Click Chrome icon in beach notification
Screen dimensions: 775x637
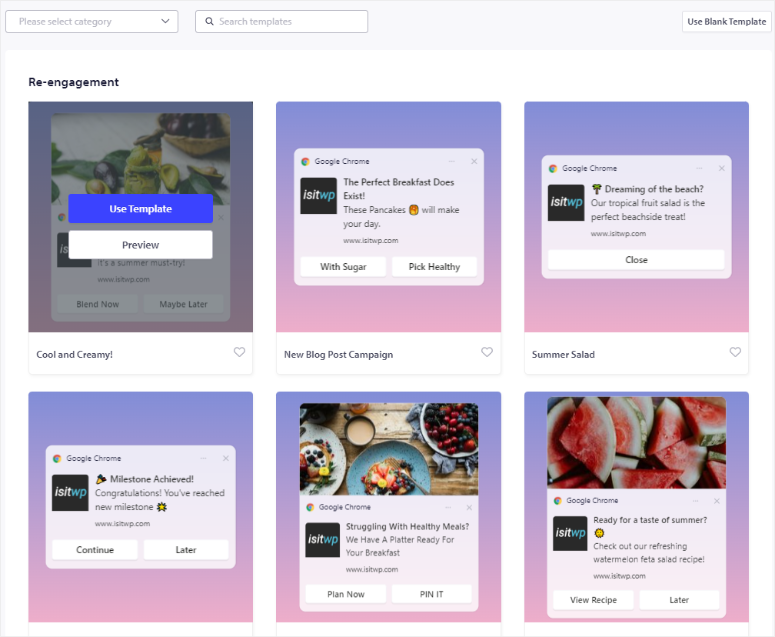(x=553, y=169)
